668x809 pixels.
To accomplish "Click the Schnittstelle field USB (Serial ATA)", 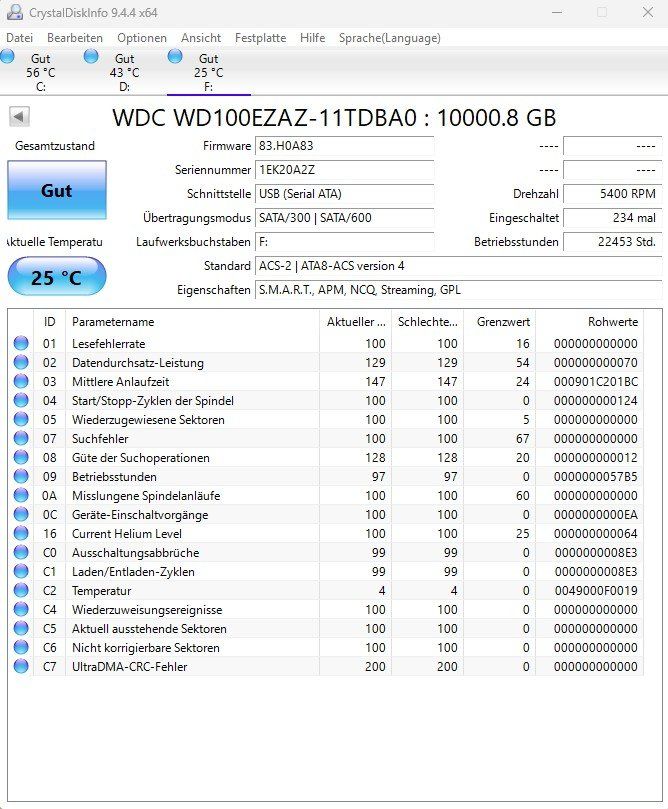I will pos(344,194).
